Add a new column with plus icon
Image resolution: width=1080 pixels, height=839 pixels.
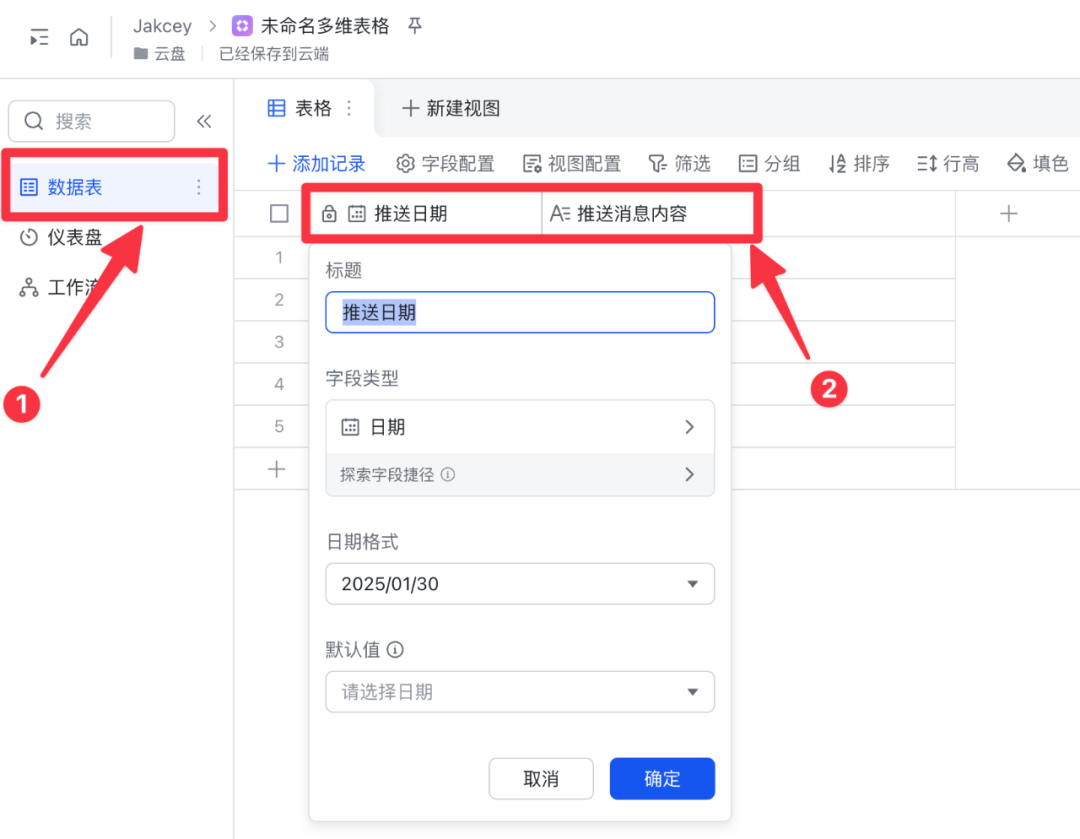click(1008, 214)
